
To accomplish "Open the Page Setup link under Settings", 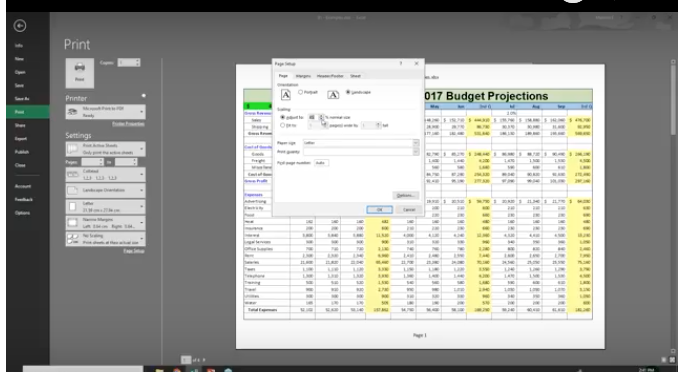I will pyautogui.click(x=134, y=251).
